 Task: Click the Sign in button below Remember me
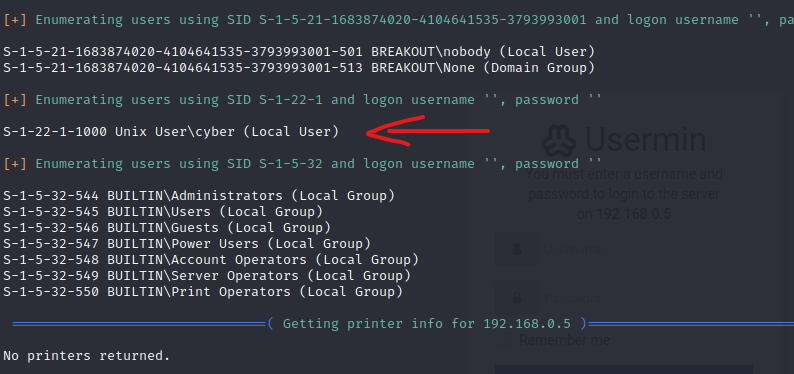click(624, 369)
